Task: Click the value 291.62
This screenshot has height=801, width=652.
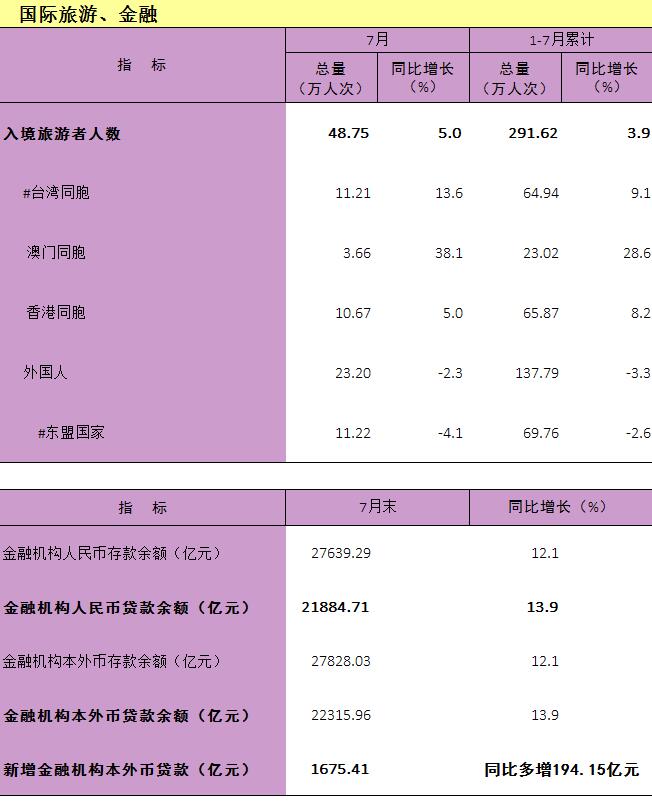Action: (533, 133)
